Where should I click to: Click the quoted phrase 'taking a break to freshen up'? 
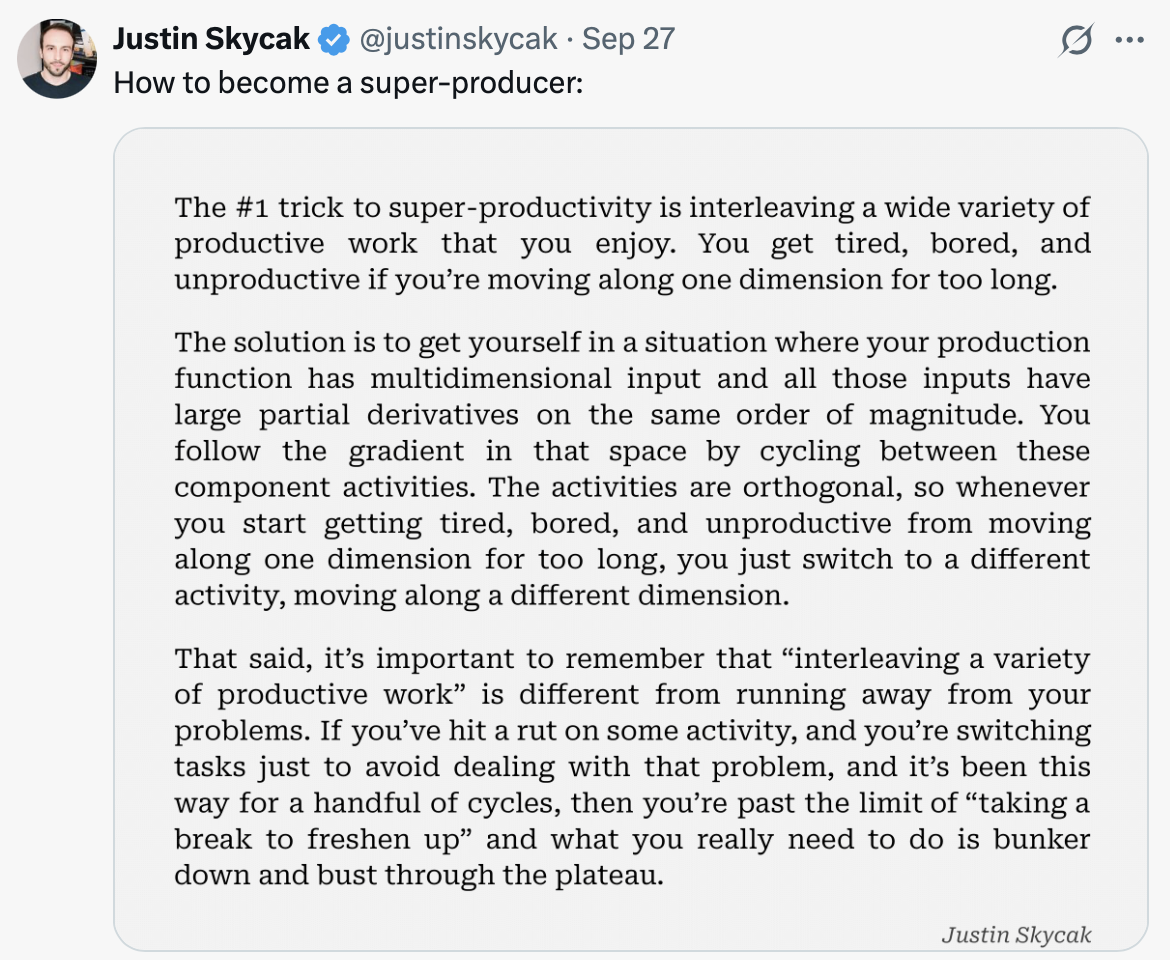[632, 821]
